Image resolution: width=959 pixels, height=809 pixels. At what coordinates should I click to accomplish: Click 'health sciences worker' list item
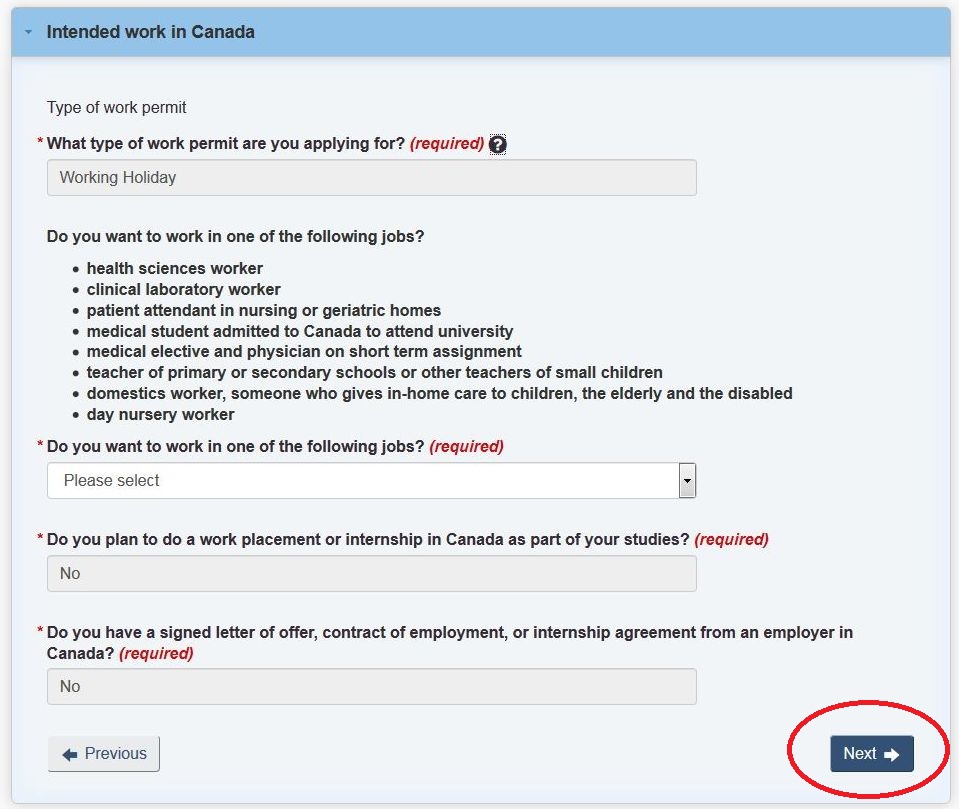[x=174, y=268]
